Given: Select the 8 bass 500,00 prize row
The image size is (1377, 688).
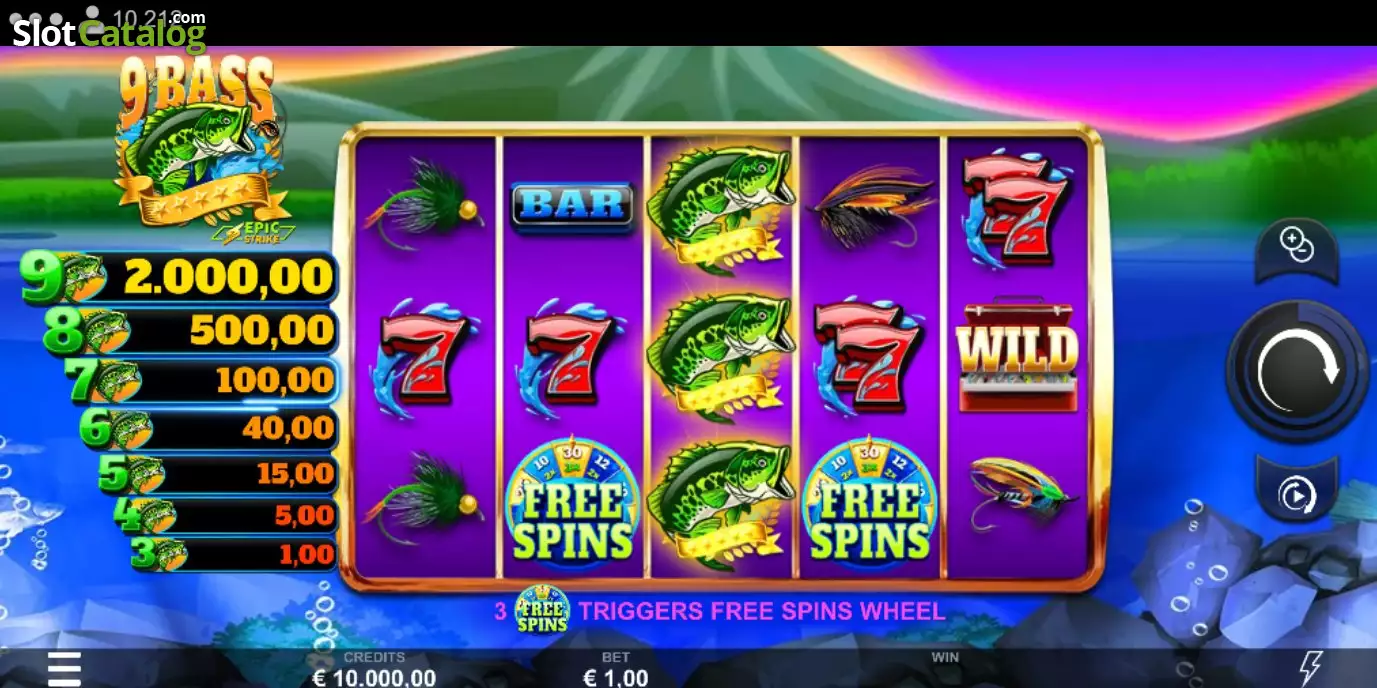Looking at the screenshot, I should (190, 330).
